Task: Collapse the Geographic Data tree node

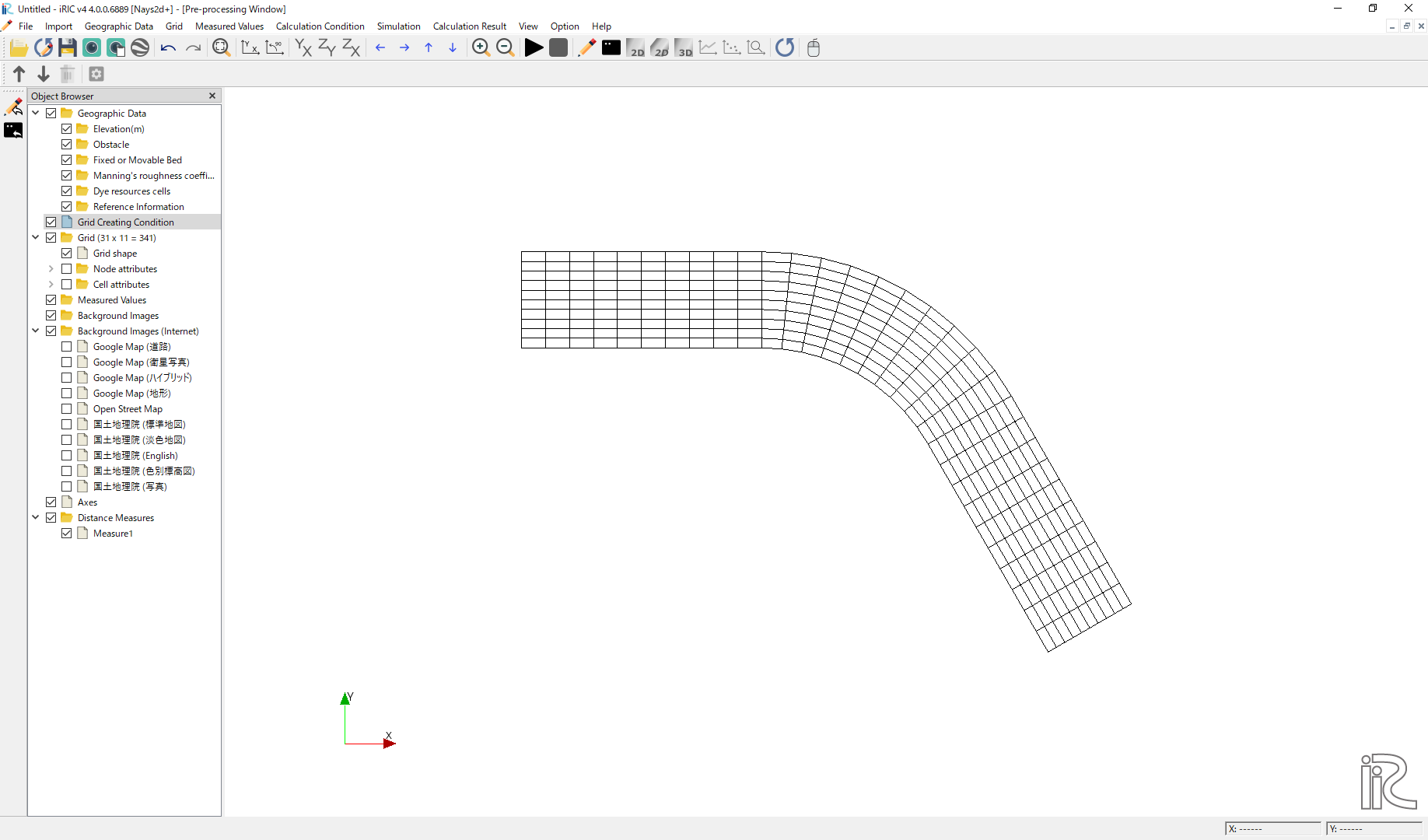Action: [36, 114]
